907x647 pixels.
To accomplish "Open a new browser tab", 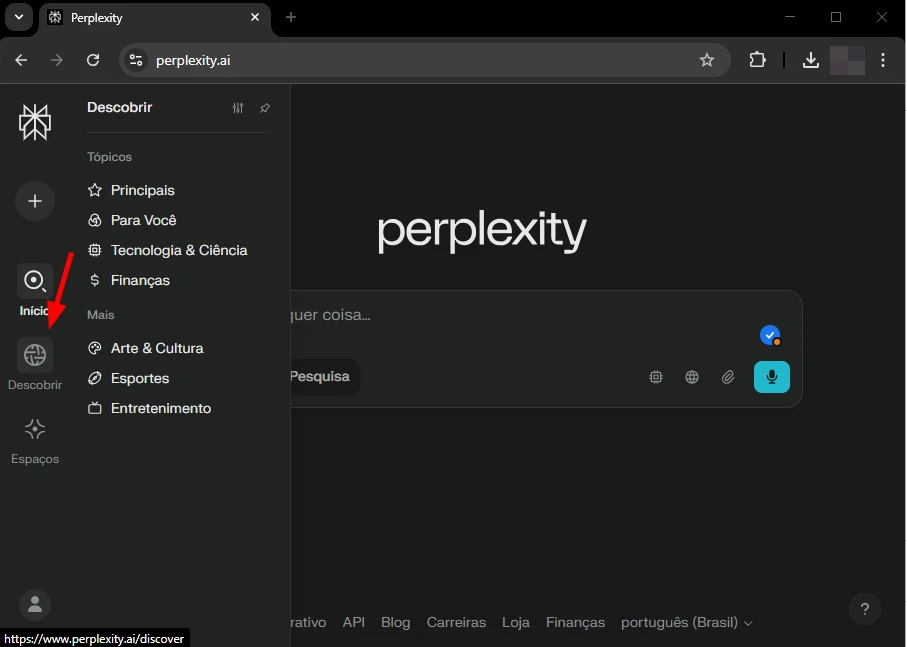I will pyautogui.click(x=291, y=17).
